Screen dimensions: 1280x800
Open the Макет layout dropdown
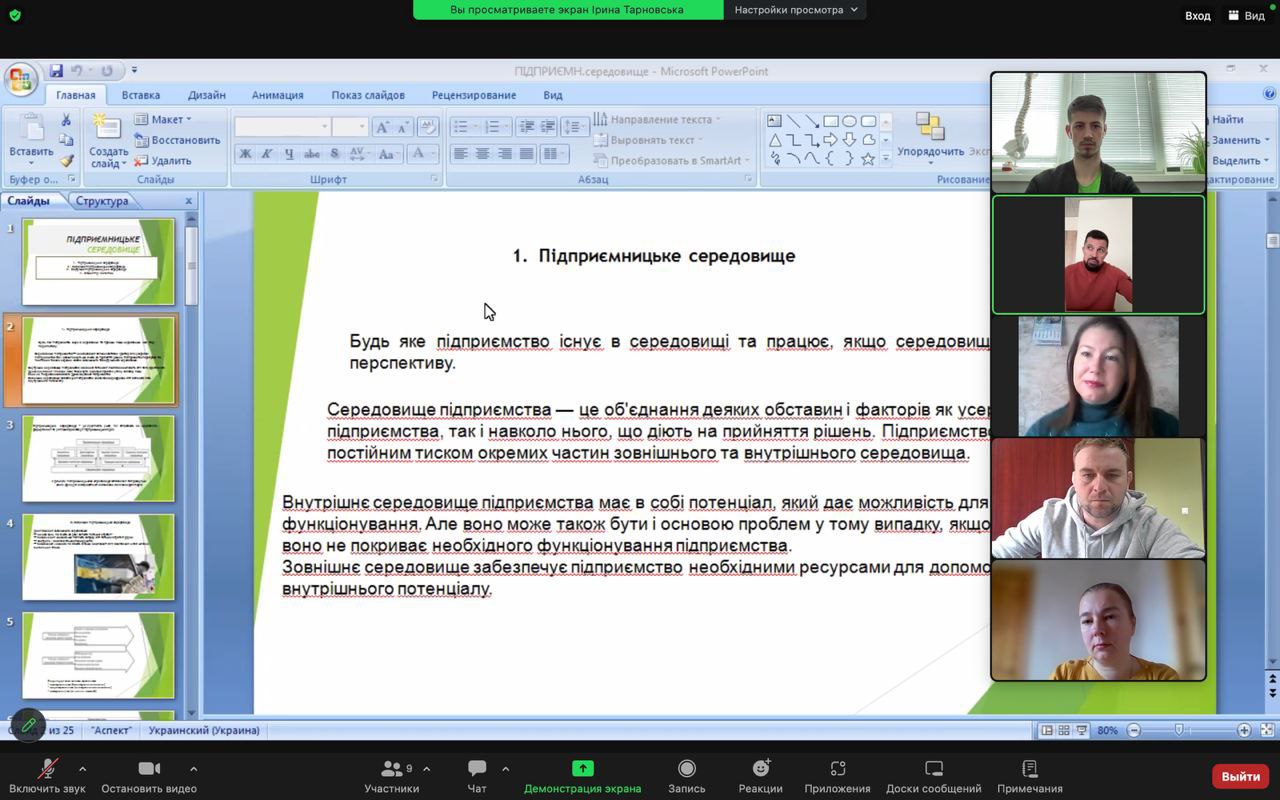click(x=163, y=119)
